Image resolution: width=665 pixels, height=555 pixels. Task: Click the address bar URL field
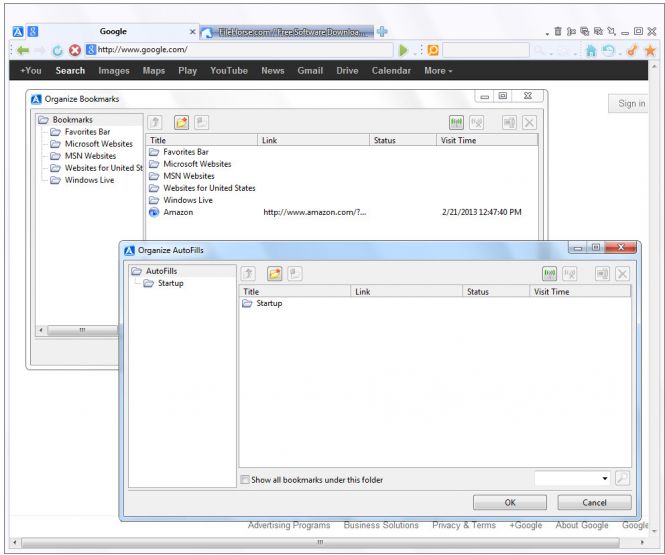tap(240, 50)
